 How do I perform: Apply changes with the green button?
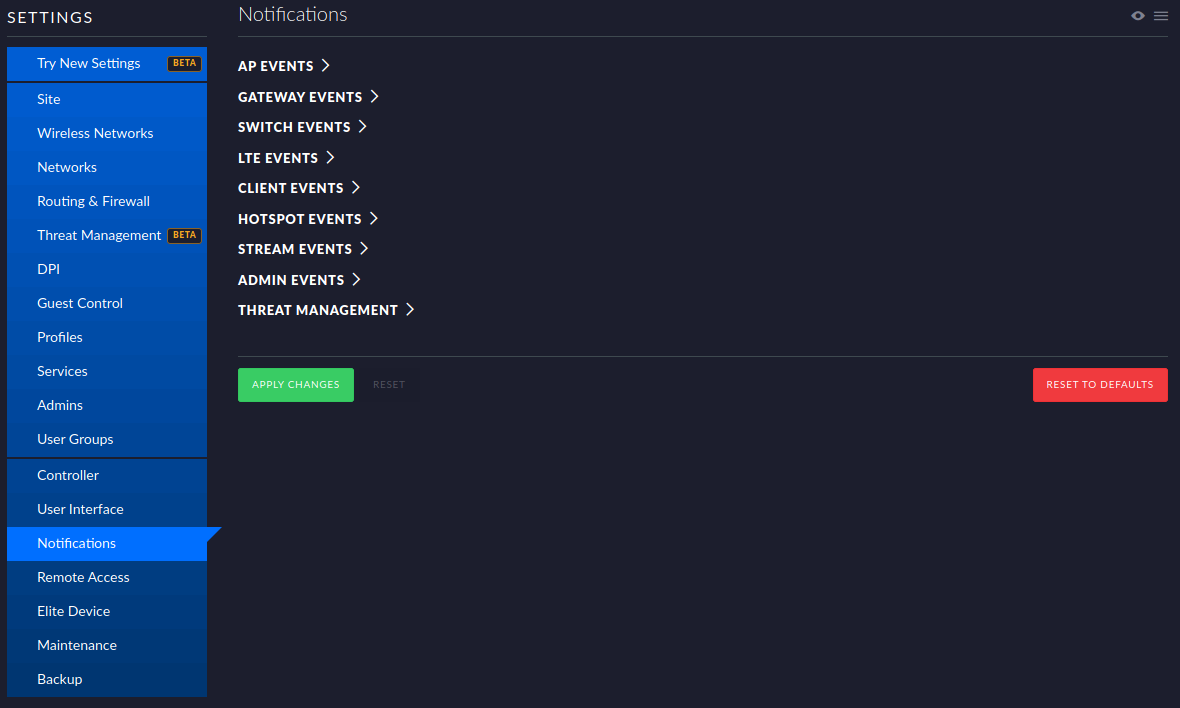click(x=296, y=384)
